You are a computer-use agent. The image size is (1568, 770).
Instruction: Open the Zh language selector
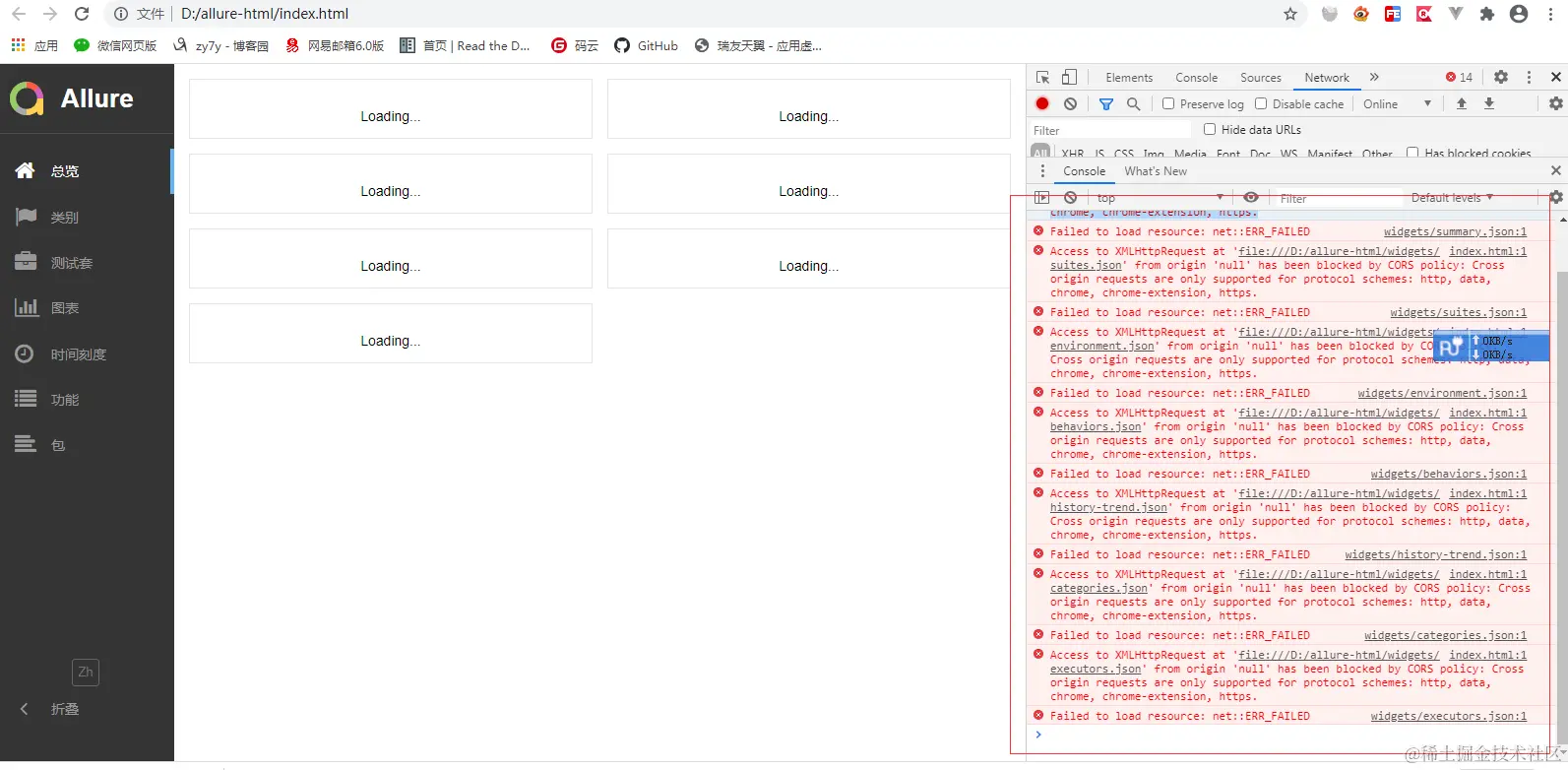tap(86, 673)
